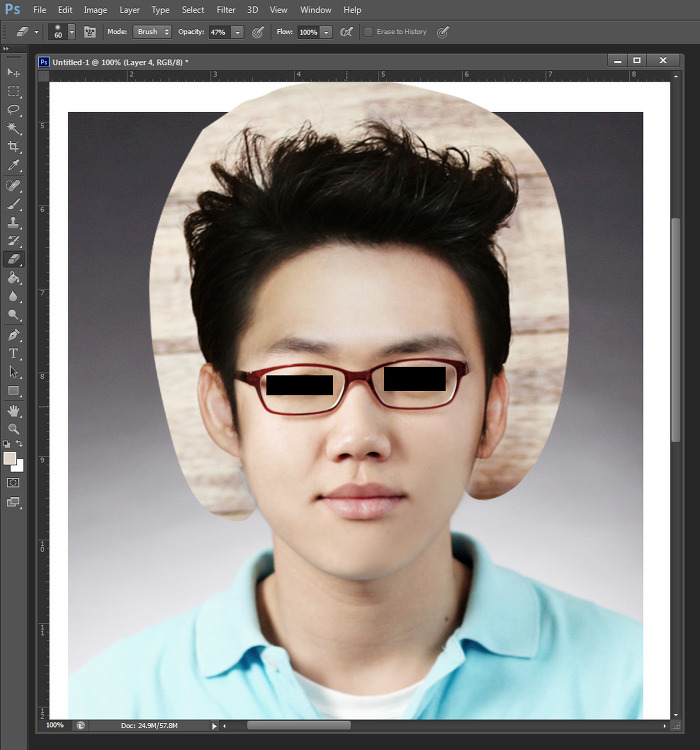Select the Rectangle shape tool
Screen dimensions: 700x750
point(13,391)
